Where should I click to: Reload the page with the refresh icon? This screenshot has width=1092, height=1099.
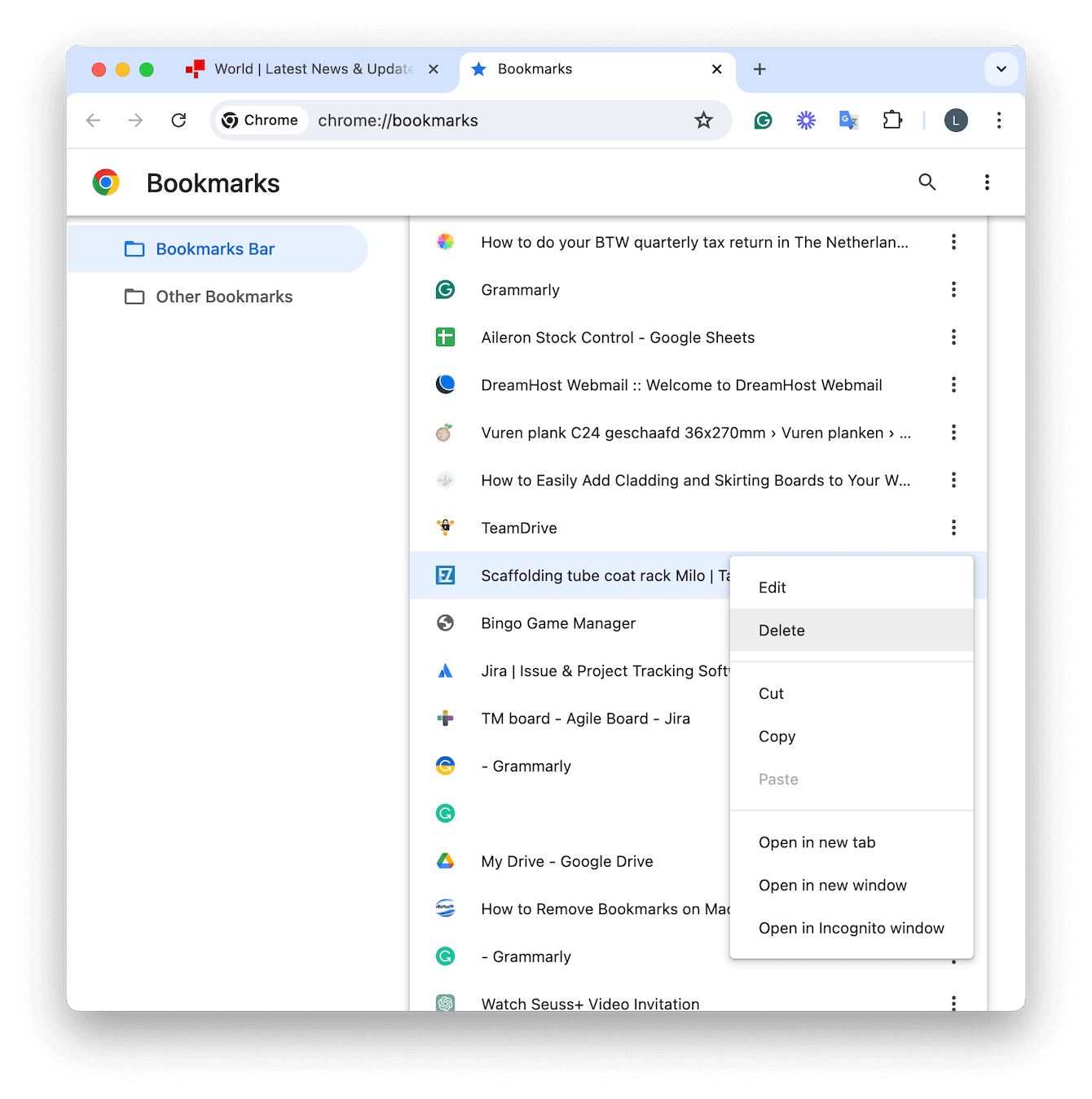[x=178, y=120]
